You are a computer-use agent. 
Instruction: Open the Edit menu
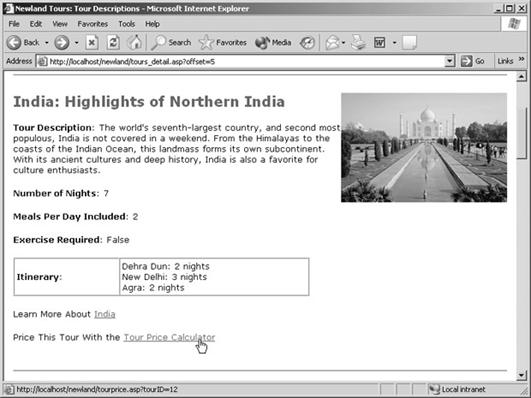click(x=36, y=24)
